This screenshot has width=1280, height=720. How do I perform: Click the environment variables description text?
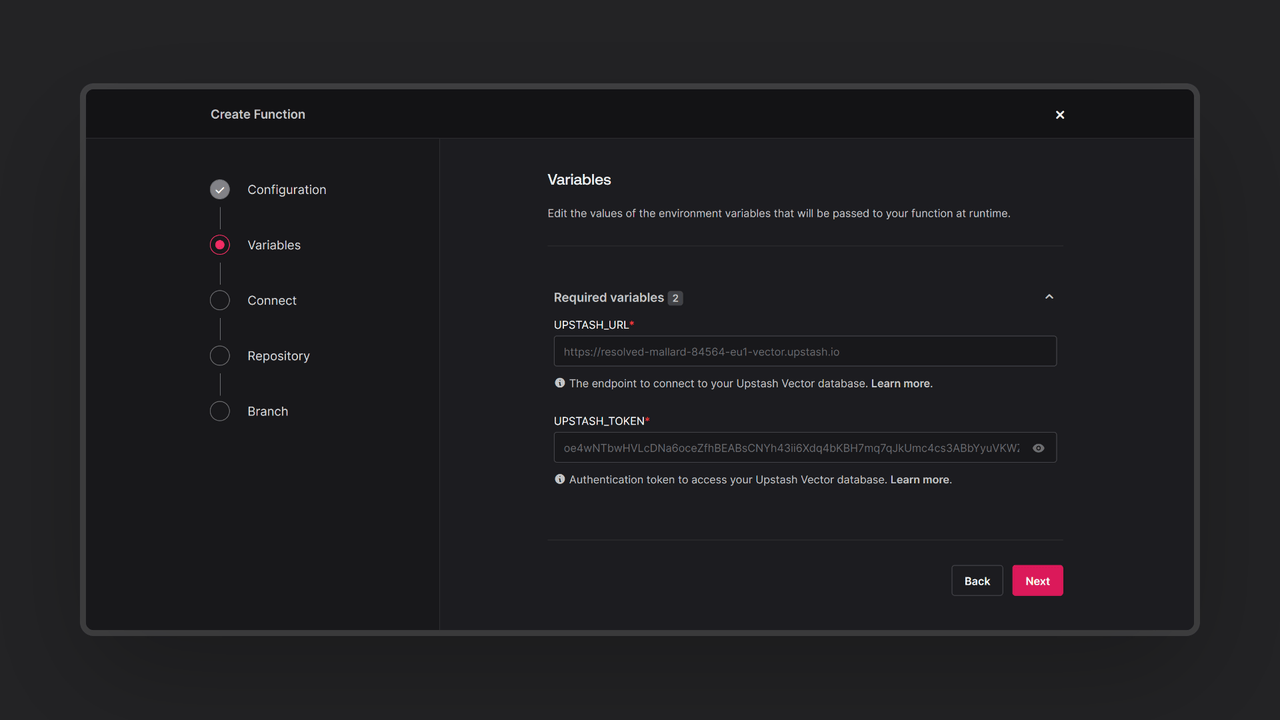click(779, 214)
